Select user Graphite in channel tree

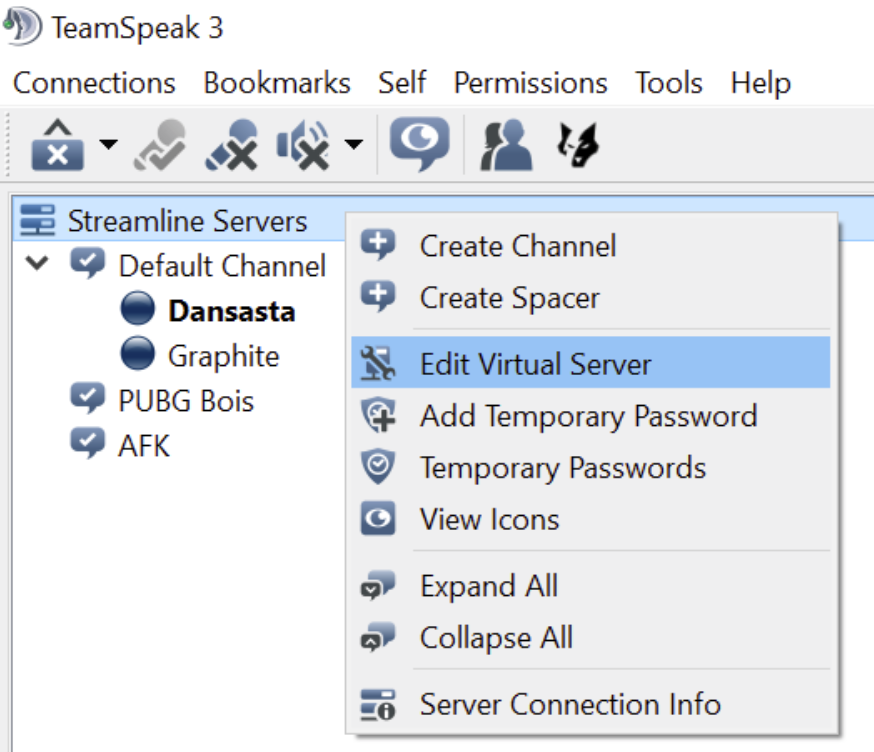click(x=224, y=356)
